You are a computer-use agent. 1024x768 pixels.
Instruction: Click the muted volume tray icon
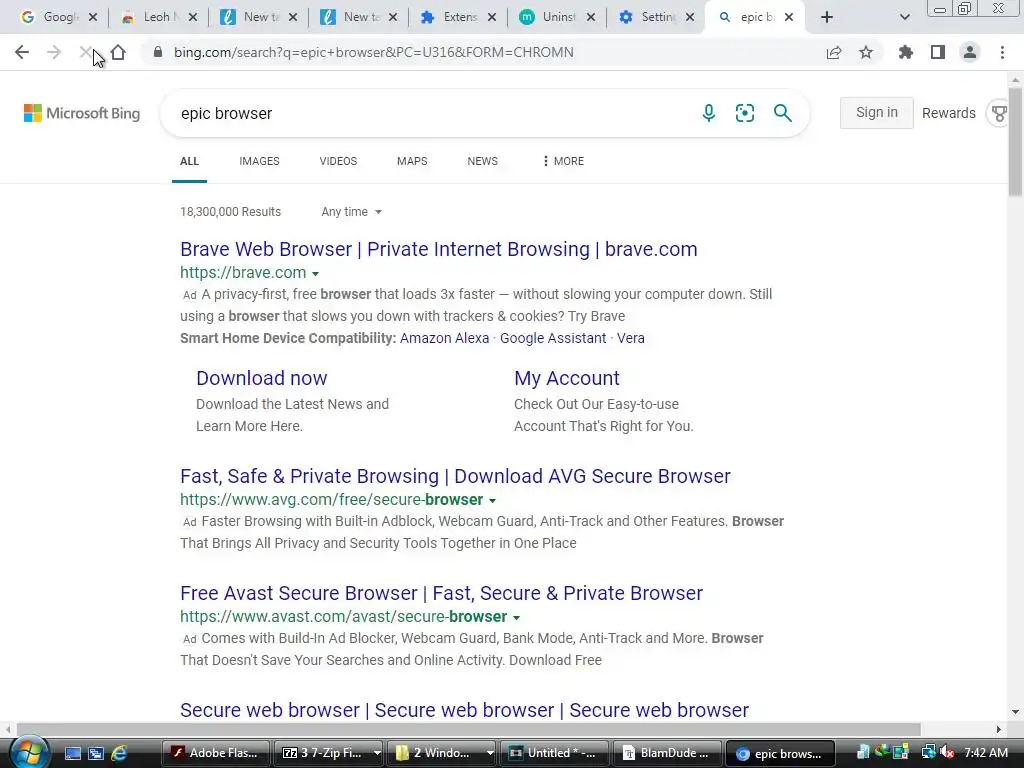[948, 753]
